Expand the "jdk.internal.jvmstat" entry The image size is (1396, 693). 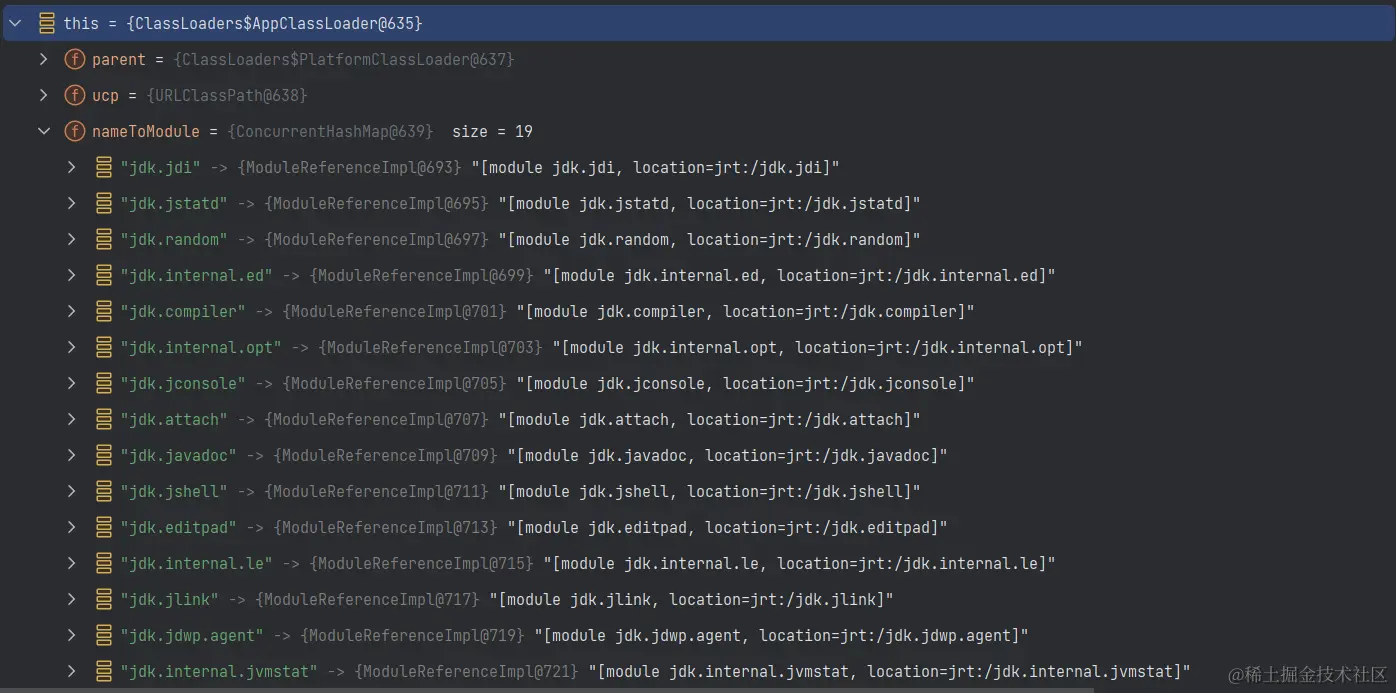(x=71, y=671)
